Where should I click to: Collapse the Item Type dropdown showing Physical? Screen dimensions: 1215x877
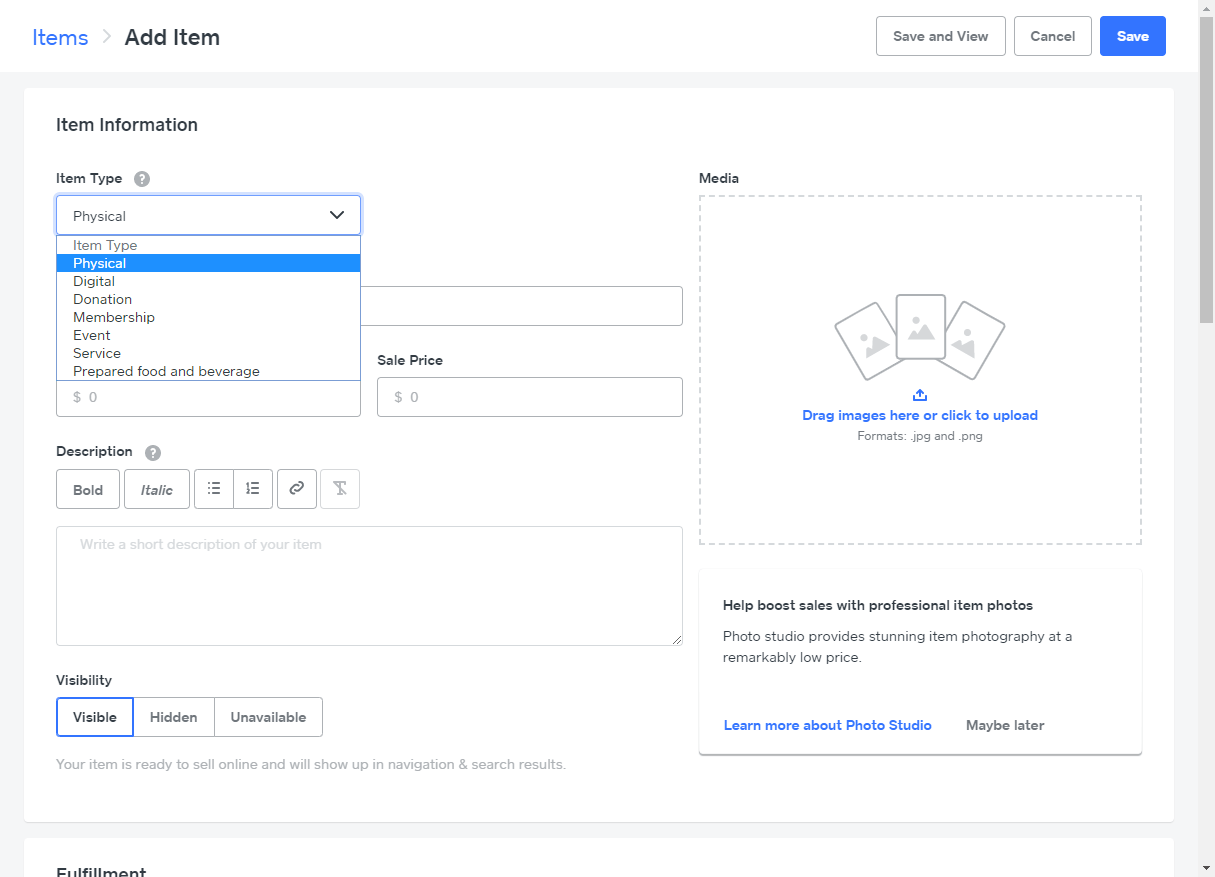click(208, 215)
